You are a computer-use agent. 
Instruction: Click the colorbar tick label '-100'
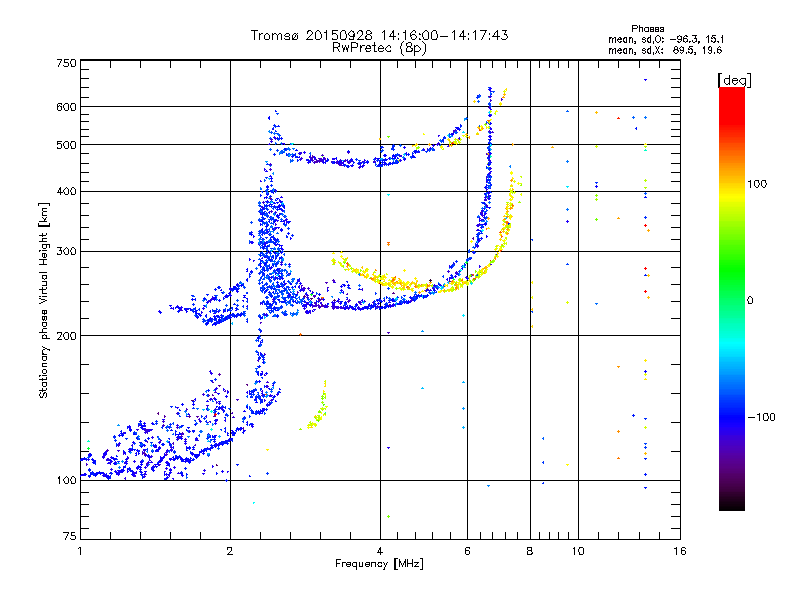click(x=761, y=417)
